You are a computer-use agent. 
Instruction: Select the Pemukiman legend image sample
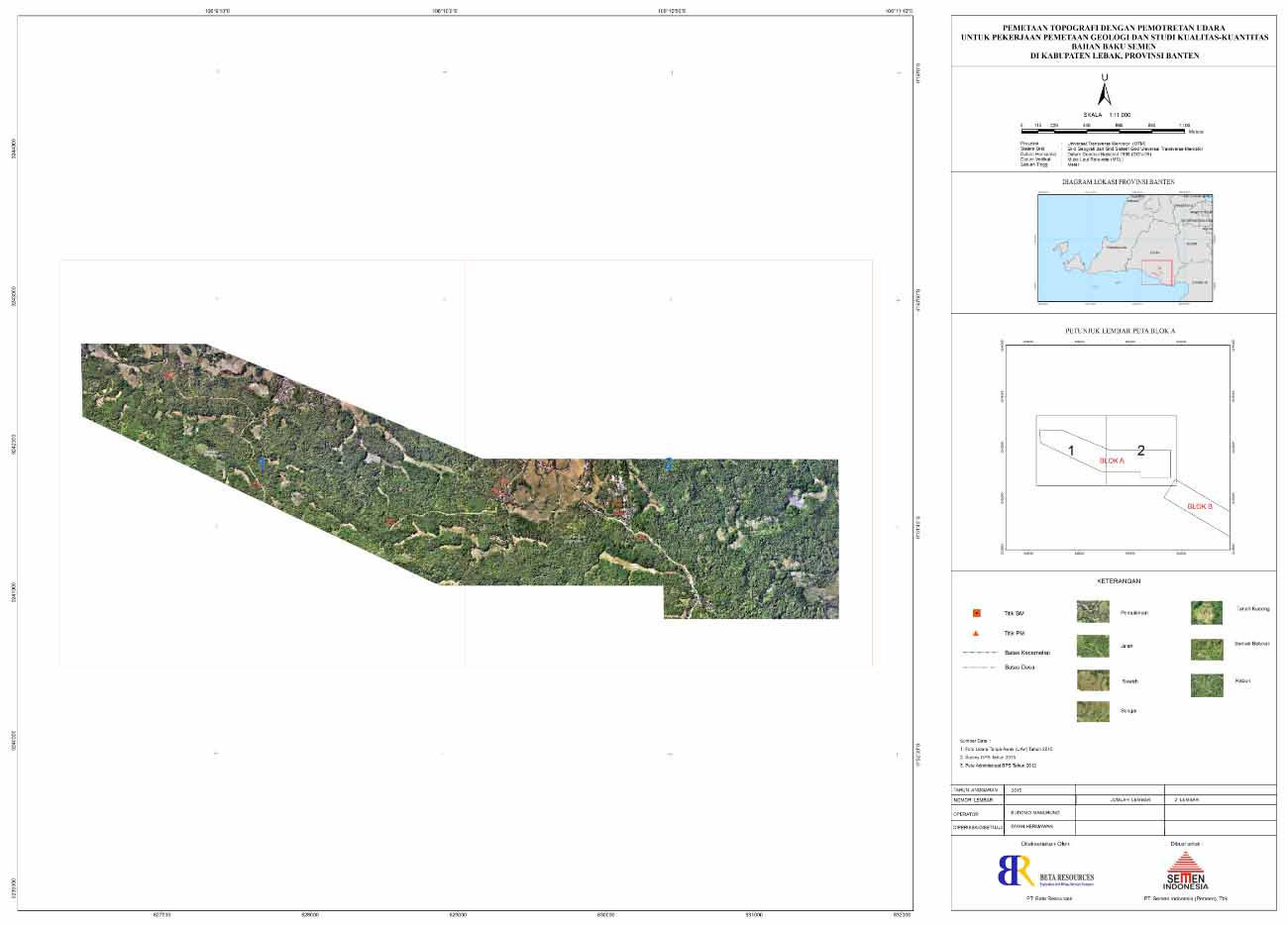1093,612
